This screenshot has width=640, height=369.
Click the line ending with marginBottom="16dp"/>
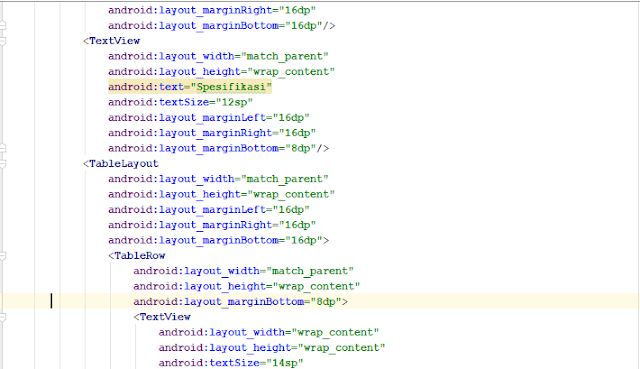click(x=222, y=26)
